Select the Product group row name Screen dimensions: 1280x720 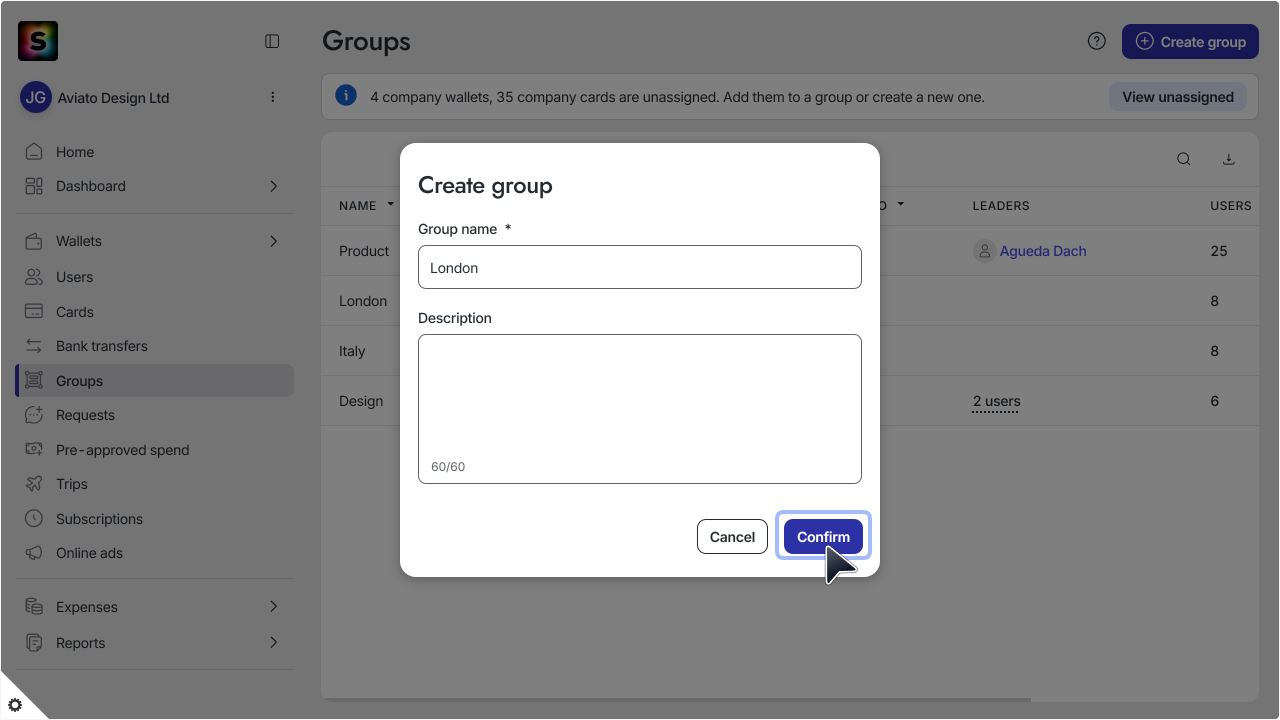coord(364,251)
